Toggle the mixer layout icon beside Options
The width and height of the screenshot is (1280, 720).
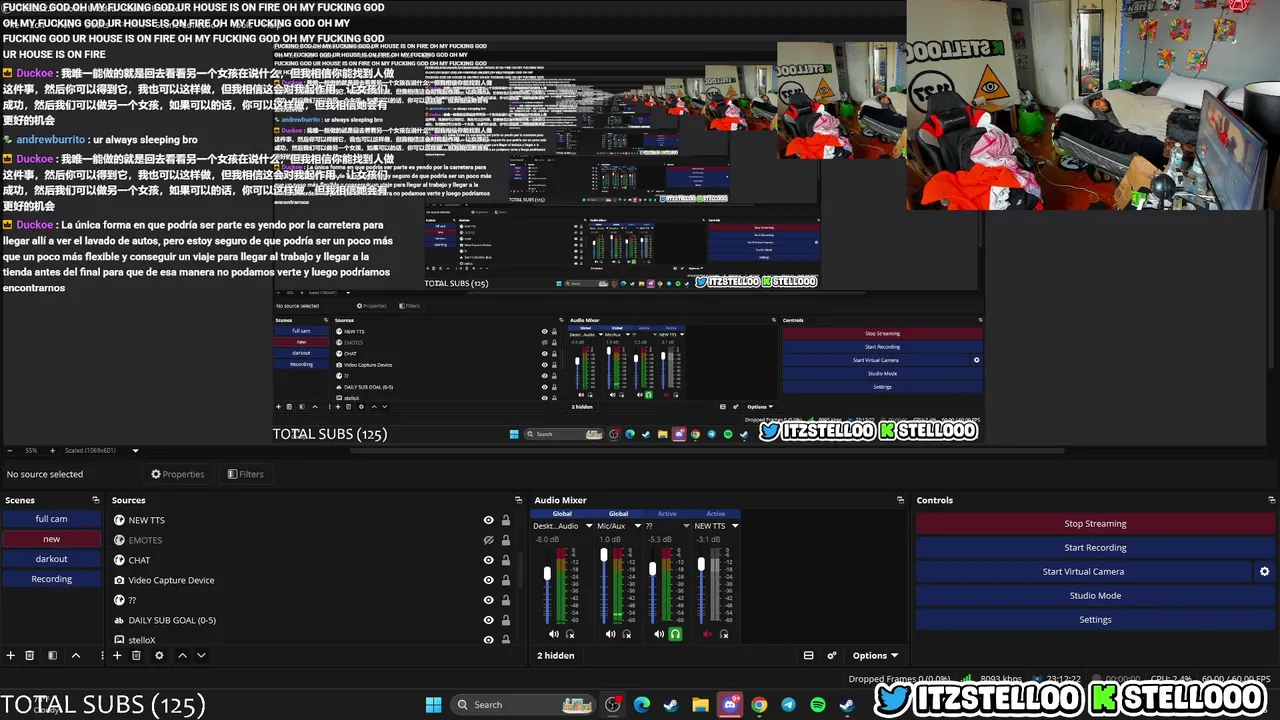pyautogui.click(x=808, y=656)
